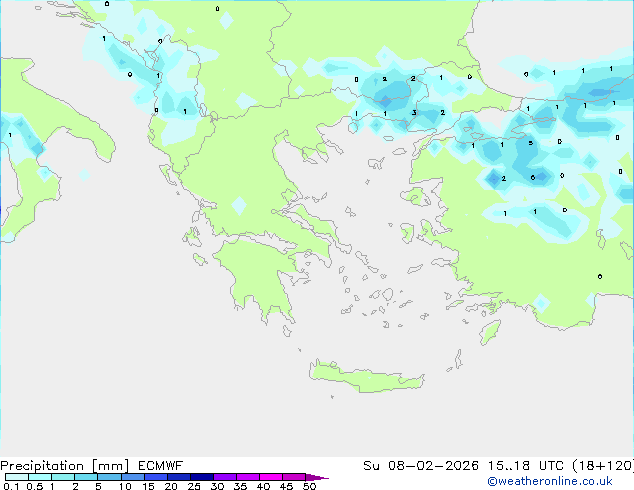The height and width of the screenshot is (490, 634).
Task: Click the '15' legend scale label
Action: pyautogui.click(x=148, y=486)
